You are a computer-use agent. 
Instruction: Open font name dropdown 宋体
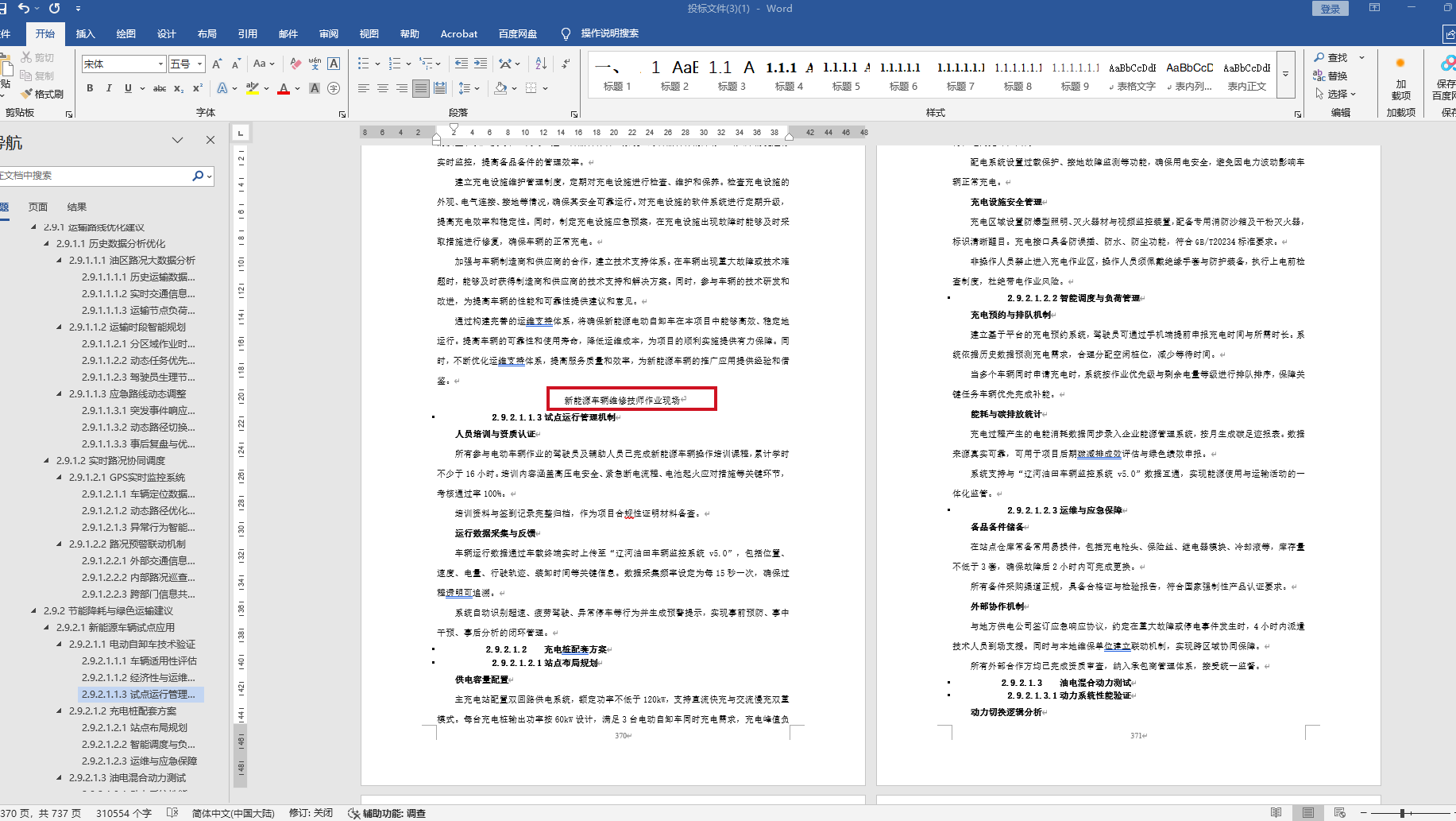coord(160,64)
